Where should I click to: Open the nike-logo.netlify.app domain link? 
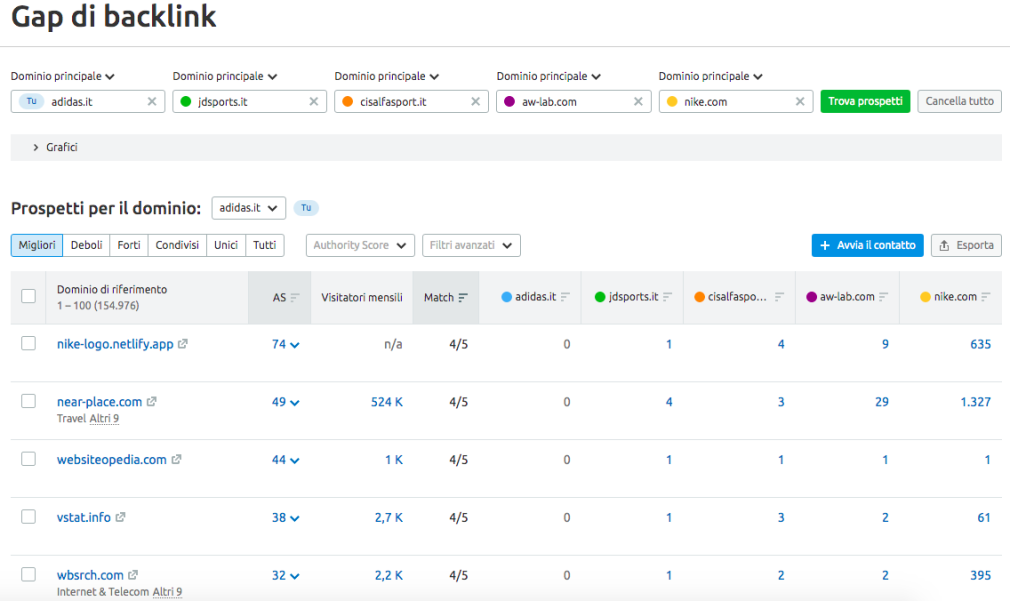coord(115,344)
